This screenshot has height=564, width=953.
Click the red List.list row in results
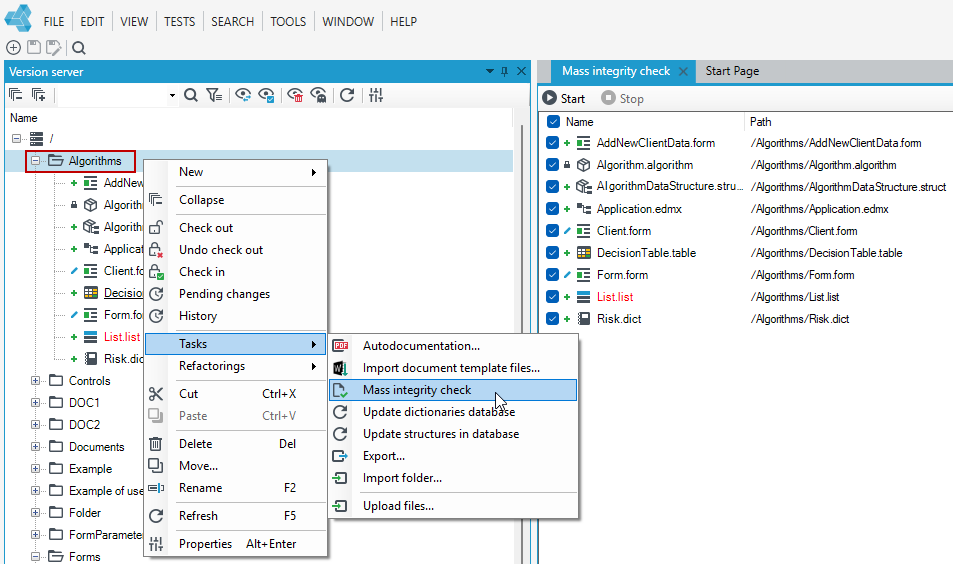pyautogui.click(x=614, y=297)
